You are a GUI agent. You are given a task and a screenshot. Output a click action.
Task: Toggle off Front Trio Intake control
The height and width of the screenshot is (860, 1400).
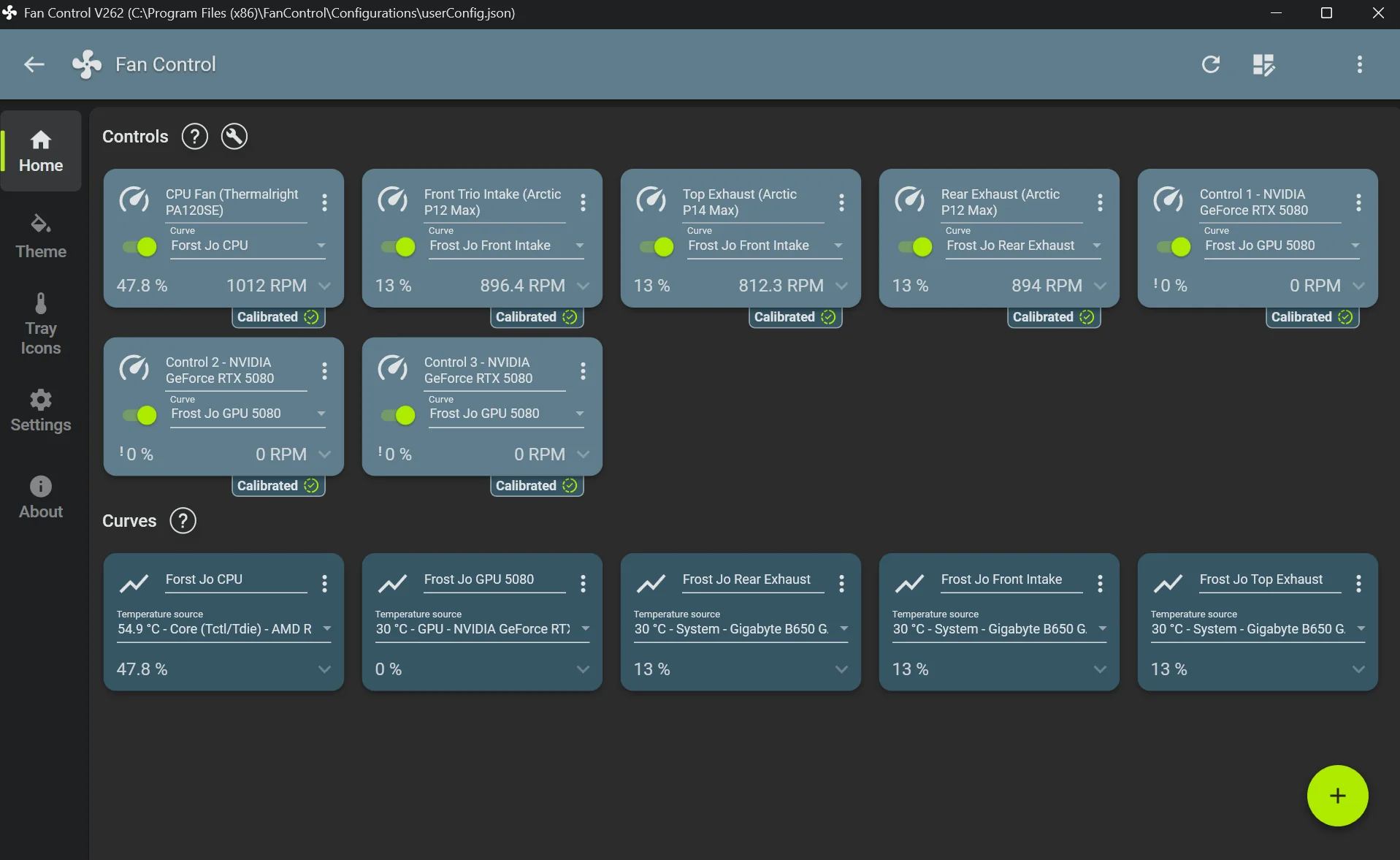[x=399, y=247]
